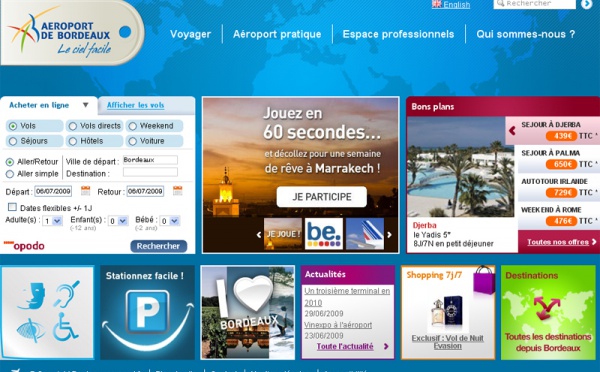Switch to Afficher les vols tab
600x372 pixels.
click(x=135, y=105)
